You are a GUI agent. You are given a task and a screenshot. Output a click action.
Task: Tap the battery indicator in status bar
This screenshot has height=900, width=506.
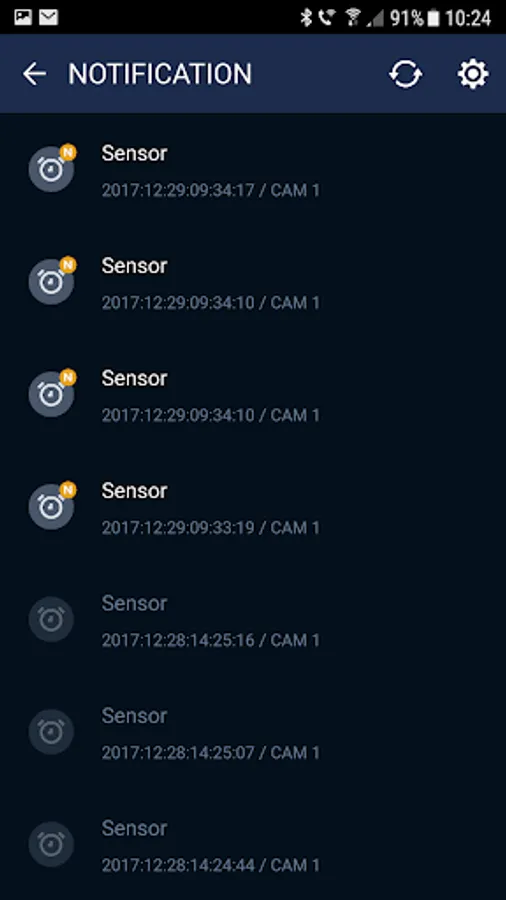(x=434, y=18)
